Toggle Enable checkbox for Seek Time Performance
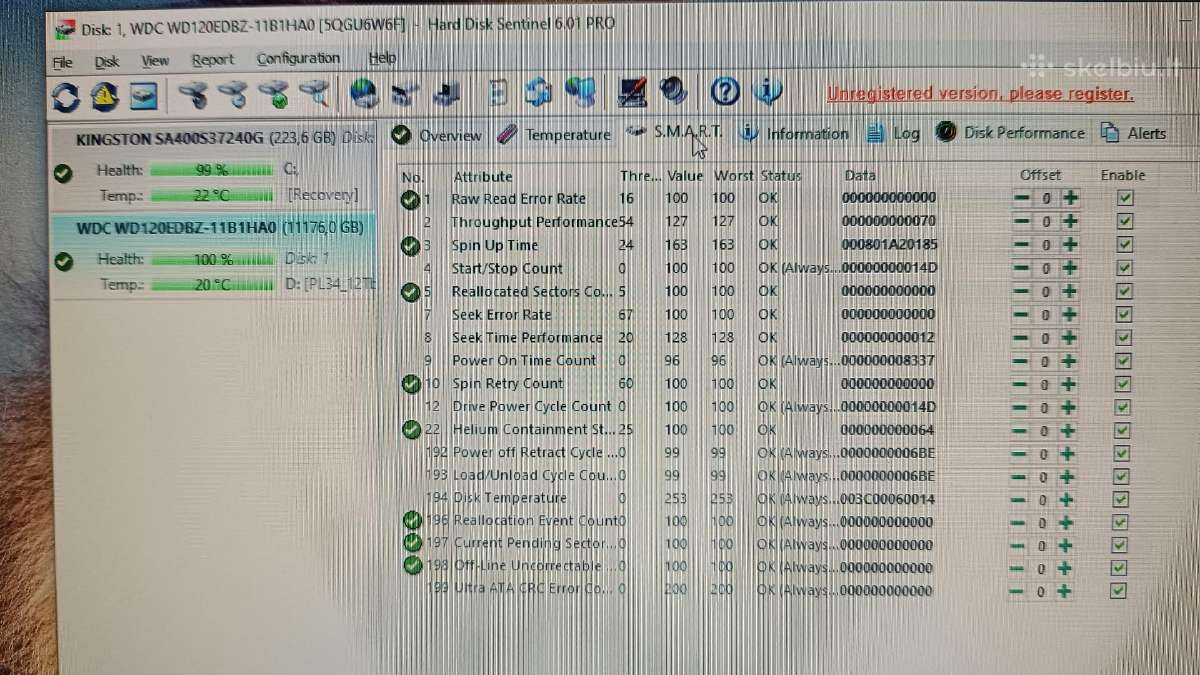The width and height of the screenshot is (1200, 675). tap(1124, 338)
